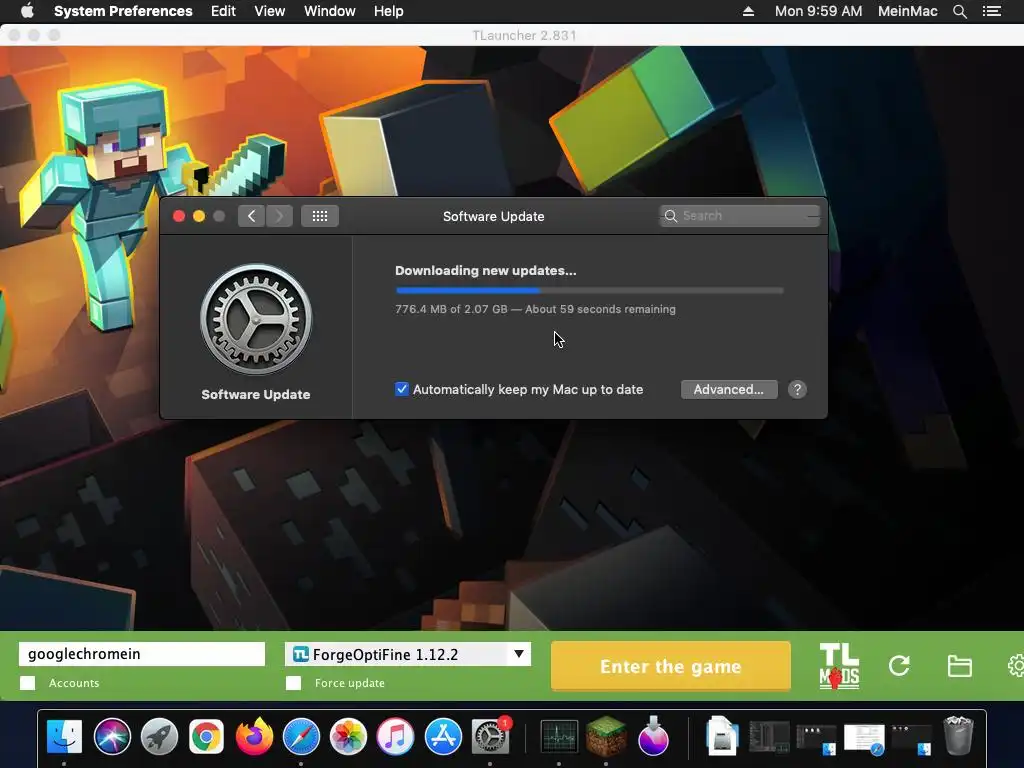
Task: Open Launchpad rocket icon in dock
Action: pyautogui.click(x=159, y=737)
